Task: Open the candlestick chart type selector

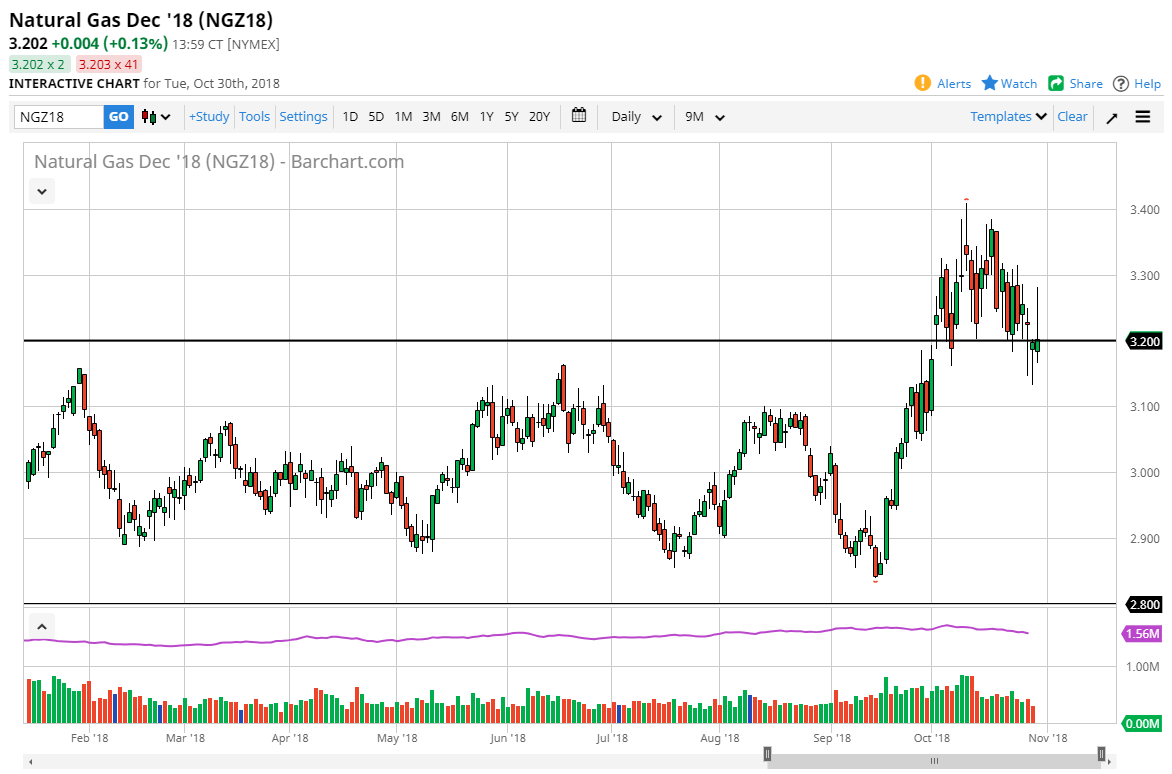Action: tap(155, 117)
